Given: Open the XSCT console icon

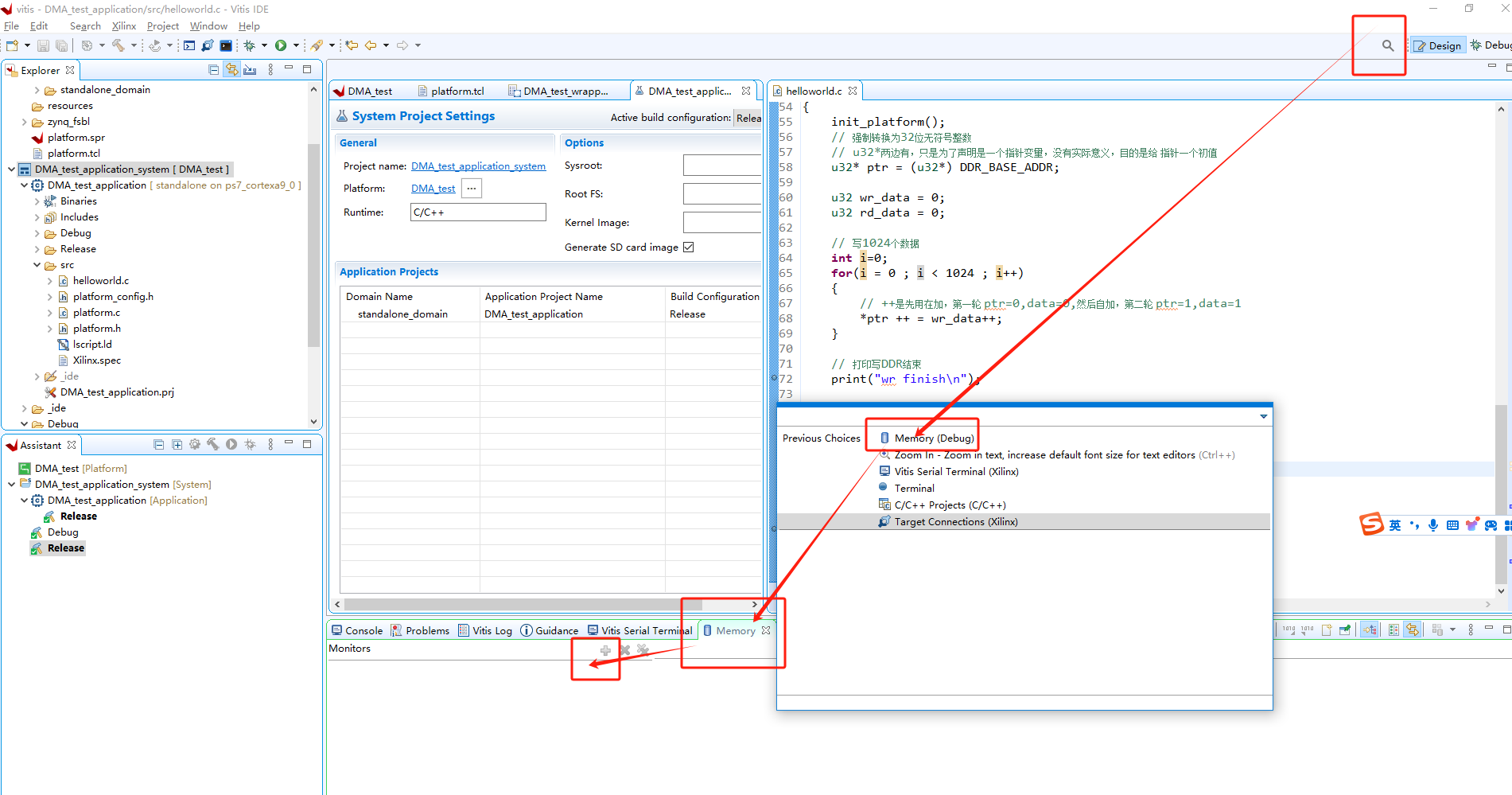Looking at the screenshot, I should (189, 45).
